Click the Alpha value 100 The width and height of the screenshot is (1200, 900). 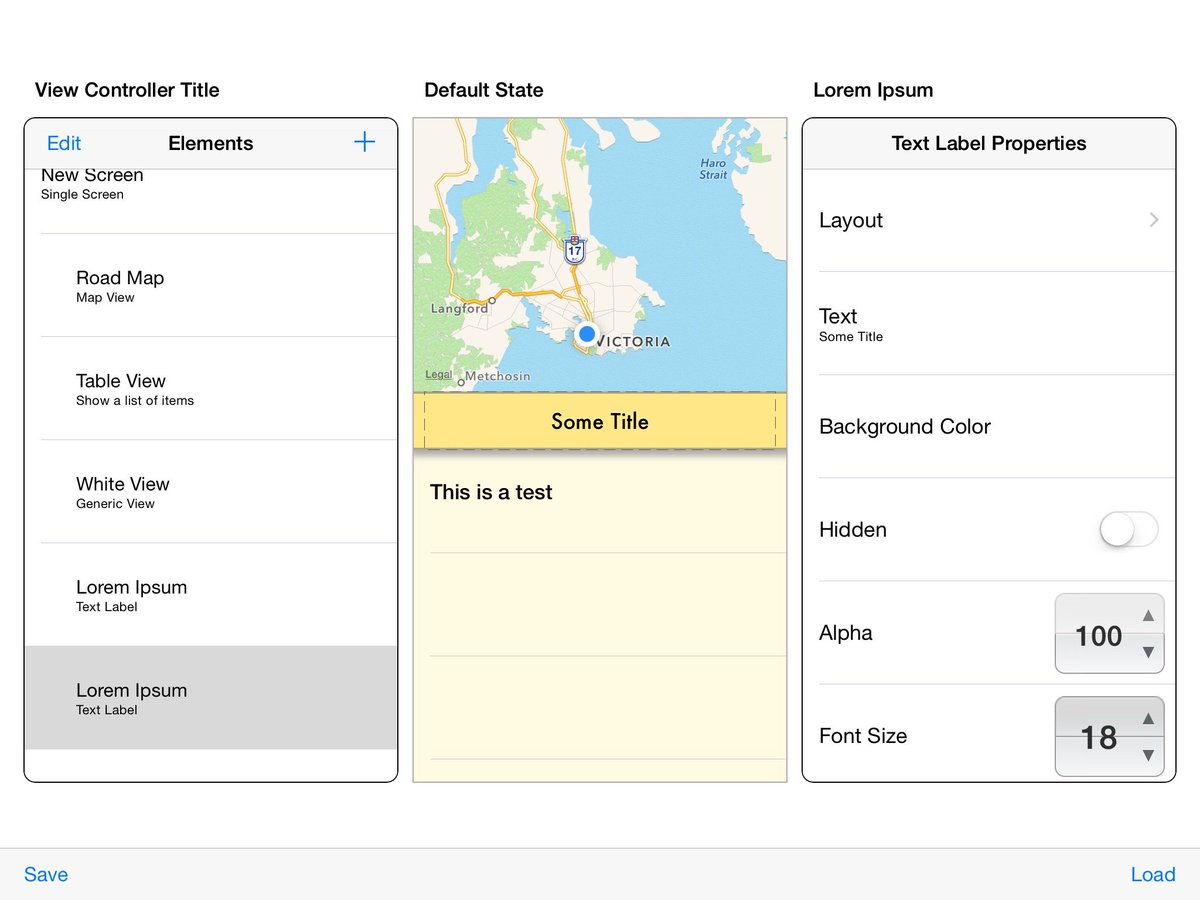click(1098, 636)
